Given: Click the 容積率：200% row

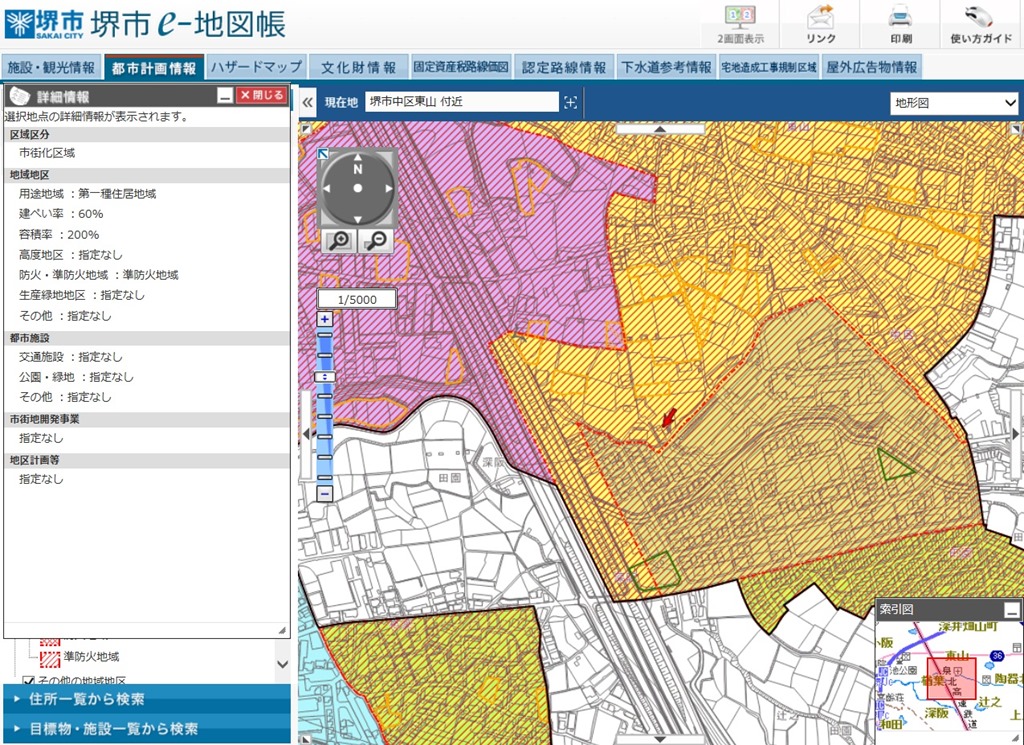Looking at the screenshot, I should [59, 235].
